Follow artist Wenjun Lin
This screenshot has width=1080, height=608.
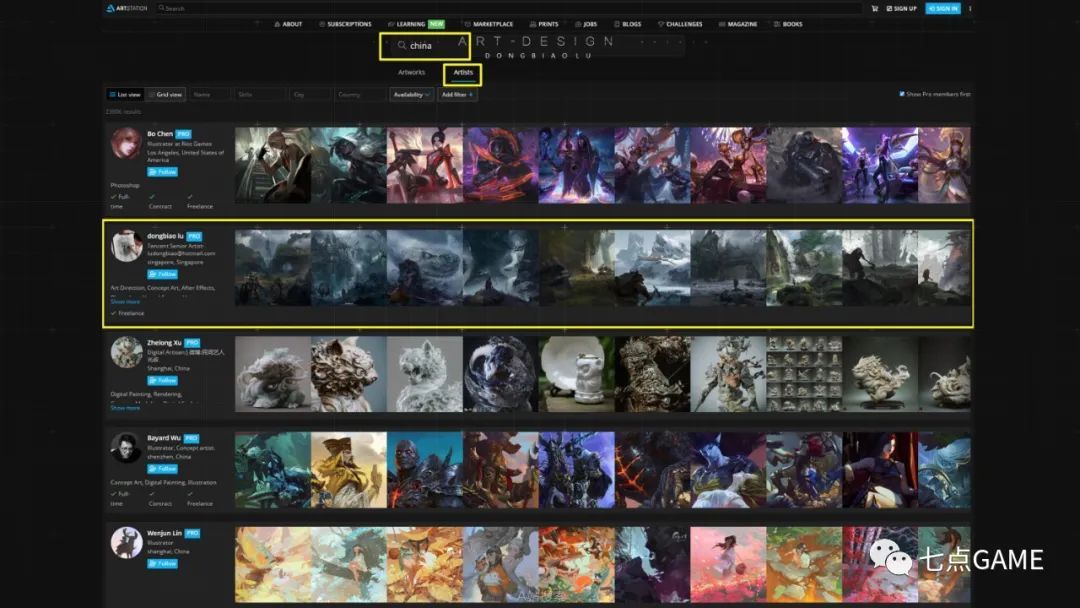click(x=163, y=564)
